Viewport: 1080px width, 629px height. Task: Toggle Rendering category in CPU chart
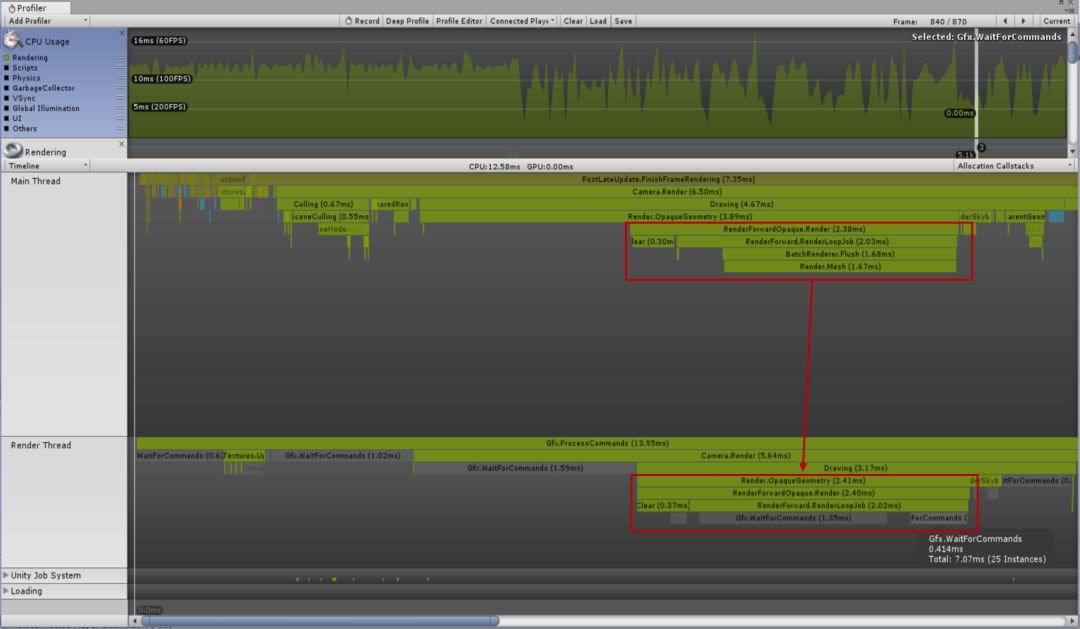coord(7,58)
